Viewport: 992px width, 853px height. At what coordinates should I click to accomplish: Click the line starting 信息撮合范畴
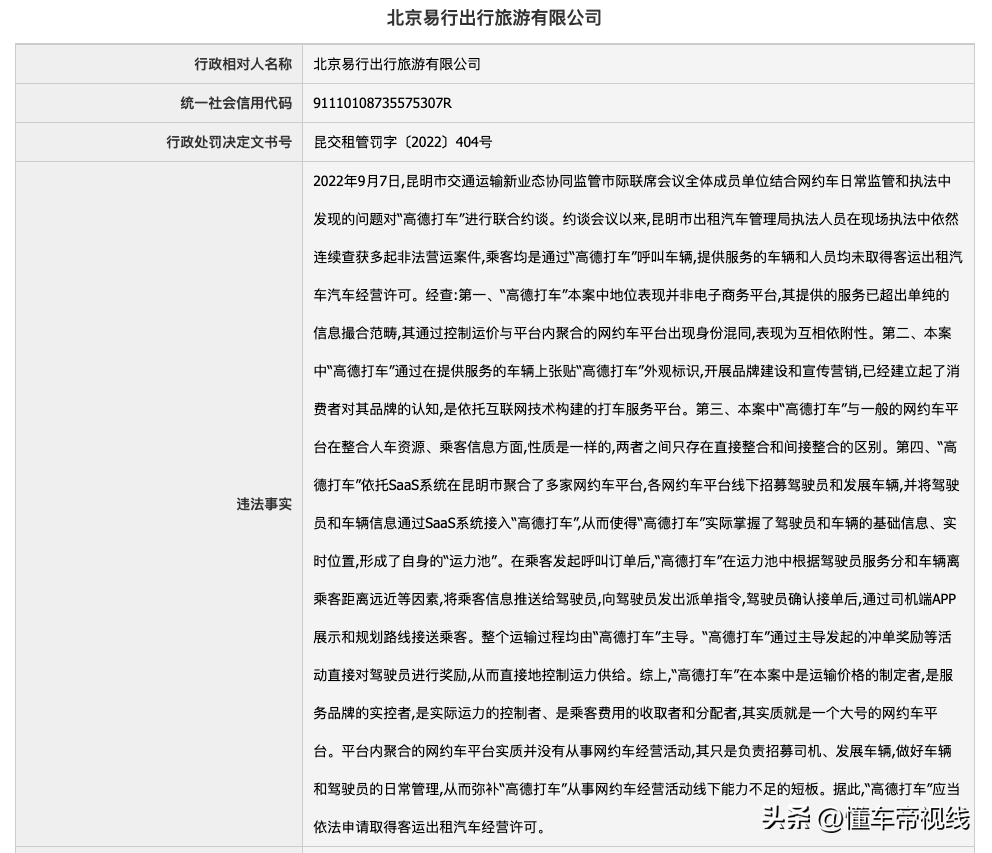[x=632, y=333]
